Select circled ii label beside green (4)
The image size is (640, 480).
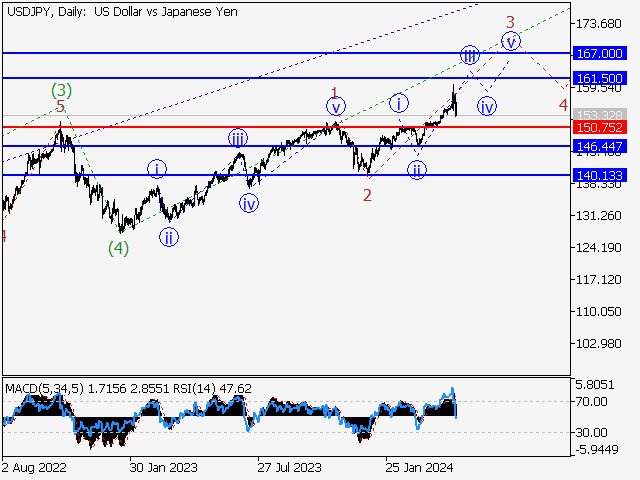169,237
